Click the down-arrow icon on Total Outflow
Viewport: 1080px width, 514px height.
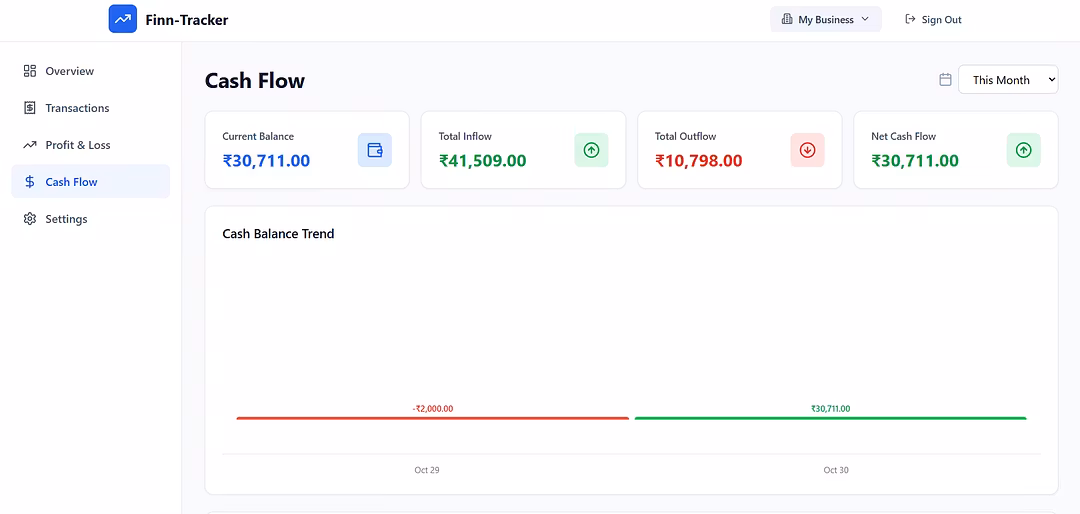[x=807, y=150]
